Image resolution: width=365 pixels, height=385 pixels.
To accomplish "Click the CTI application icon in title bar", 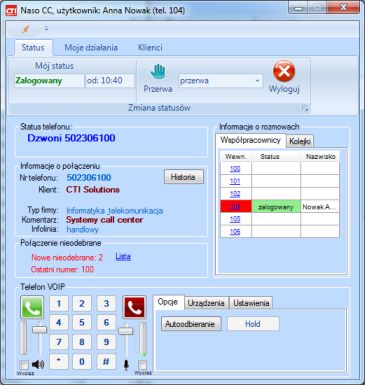I will pos(11,10).
